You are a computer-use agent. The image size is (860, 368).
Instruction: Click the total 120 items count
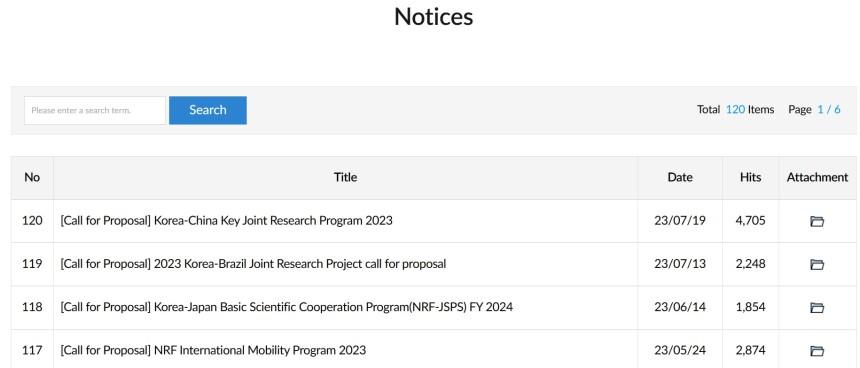pos(735,110)
